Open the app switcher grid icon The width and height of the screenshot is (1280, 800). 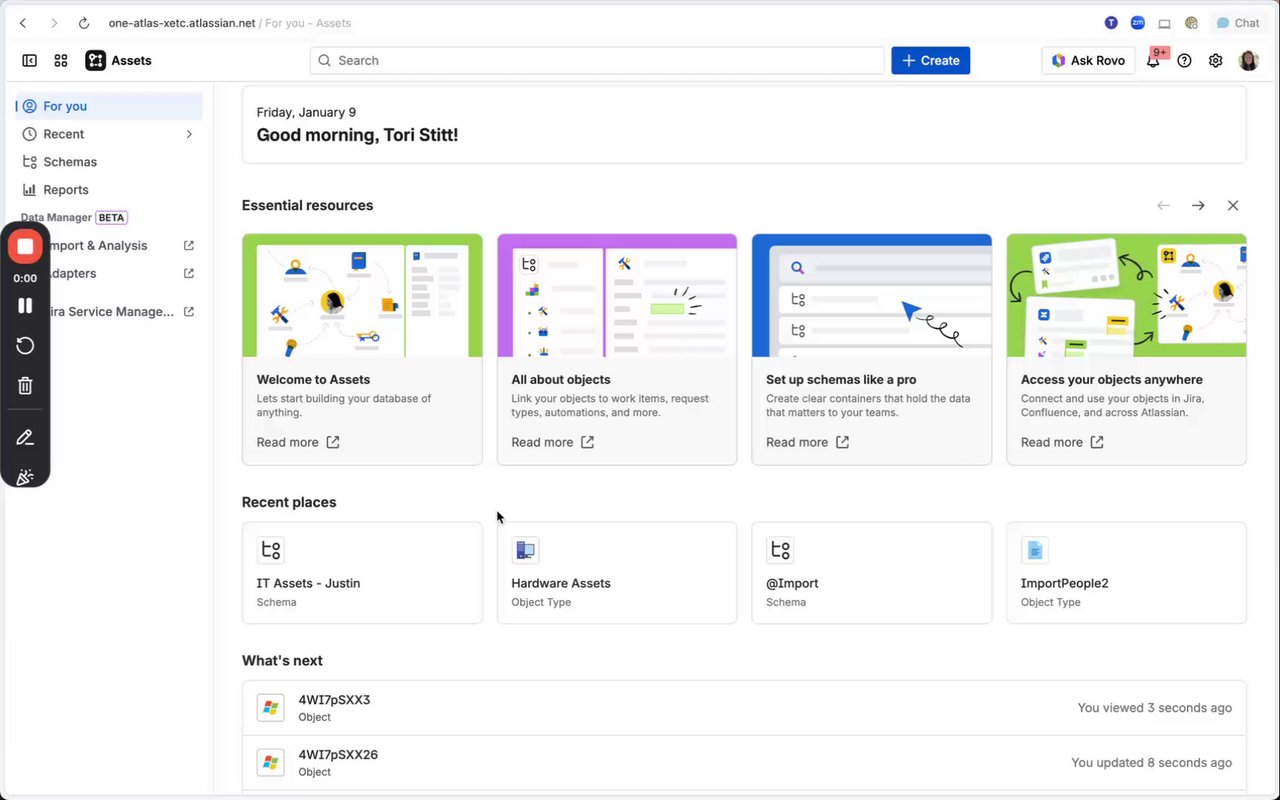(x=61, y=61)
